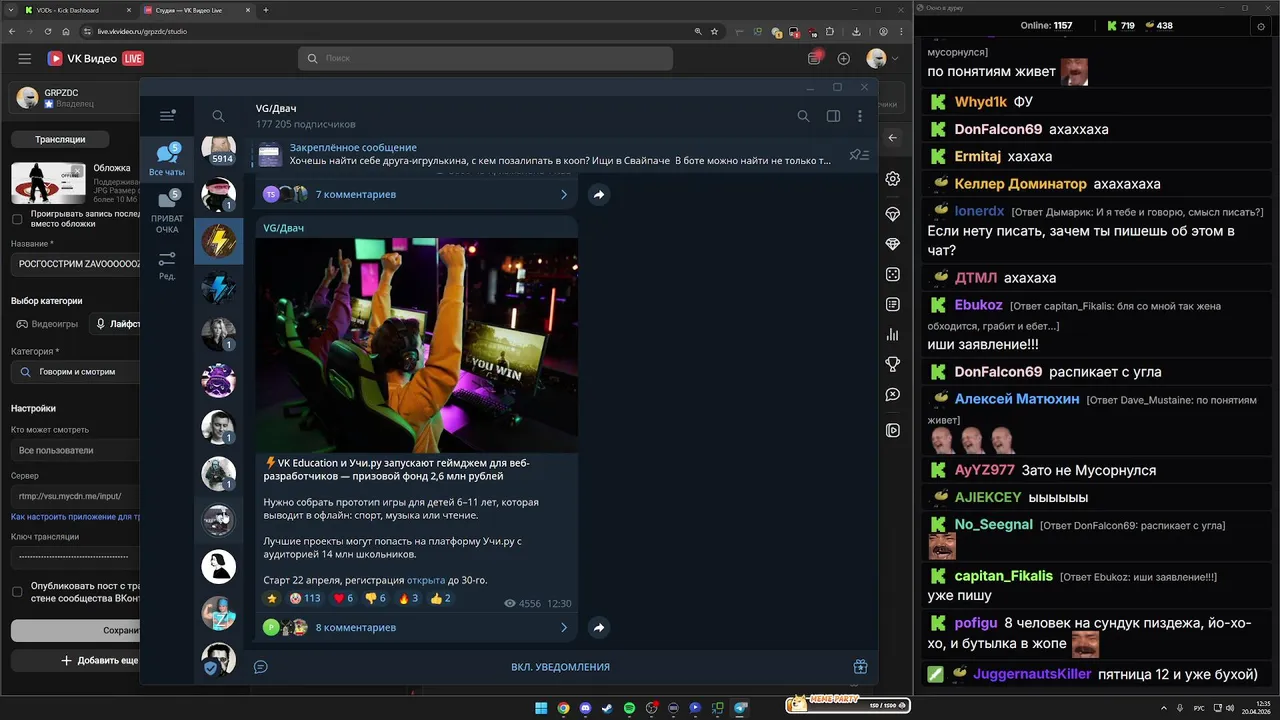
Task: Open the chat with 5914 unread badge
Action: tap(219, 149)
